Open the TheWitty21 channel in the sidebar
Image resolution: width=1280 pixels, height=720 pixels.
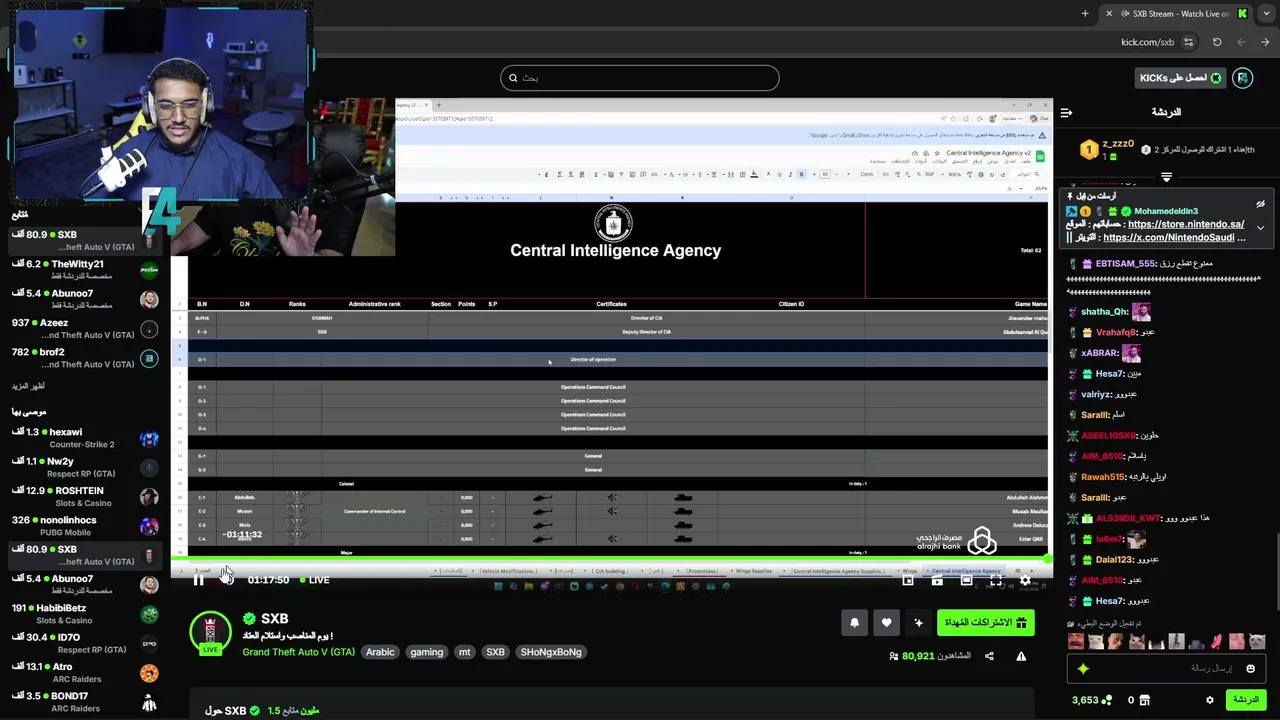[85, 270]
